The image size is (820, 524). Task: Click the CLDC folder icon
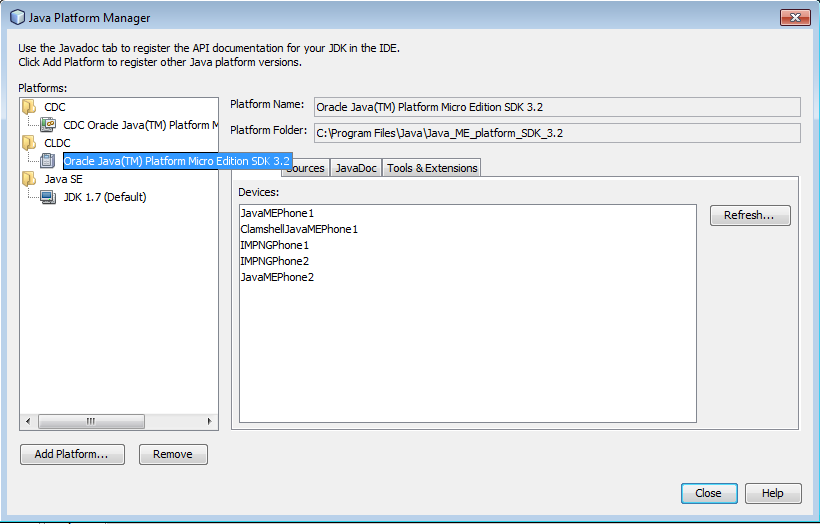click(29, 143)
